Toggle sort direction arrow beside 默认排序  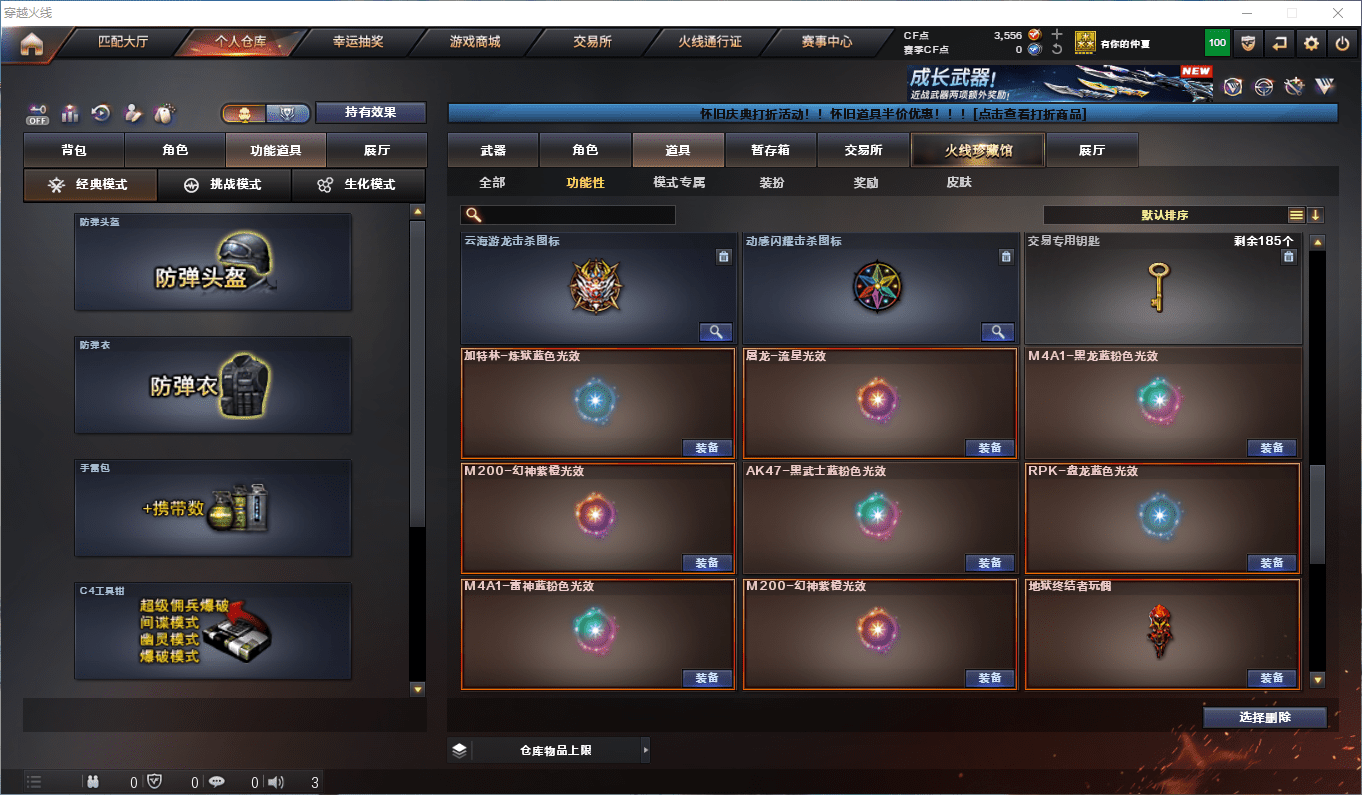[1315, 215]
